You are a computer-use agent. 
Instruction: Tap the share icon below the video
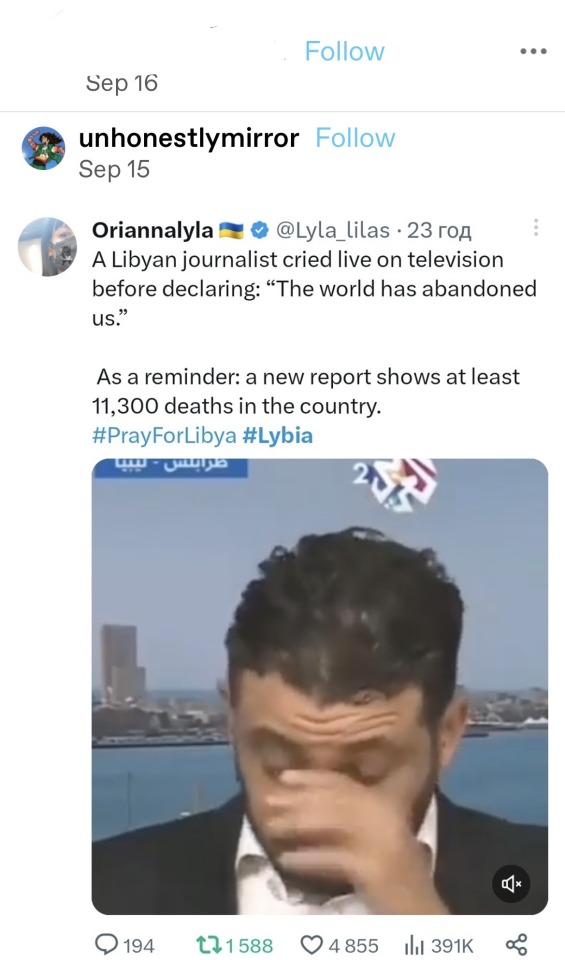click(517, 944)
